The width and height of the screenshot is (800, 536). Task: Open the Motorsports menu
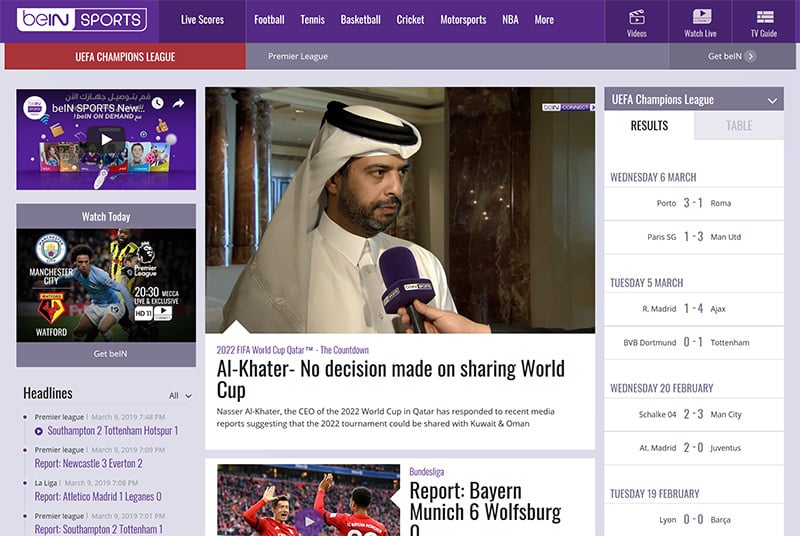click(x=463, y=20)
